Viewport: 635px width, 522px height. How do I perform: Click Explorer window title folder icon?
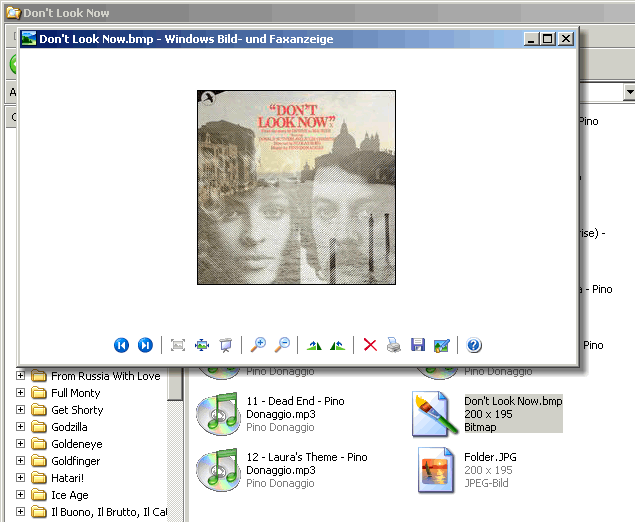pyautogui.click(x=13, y=13)
